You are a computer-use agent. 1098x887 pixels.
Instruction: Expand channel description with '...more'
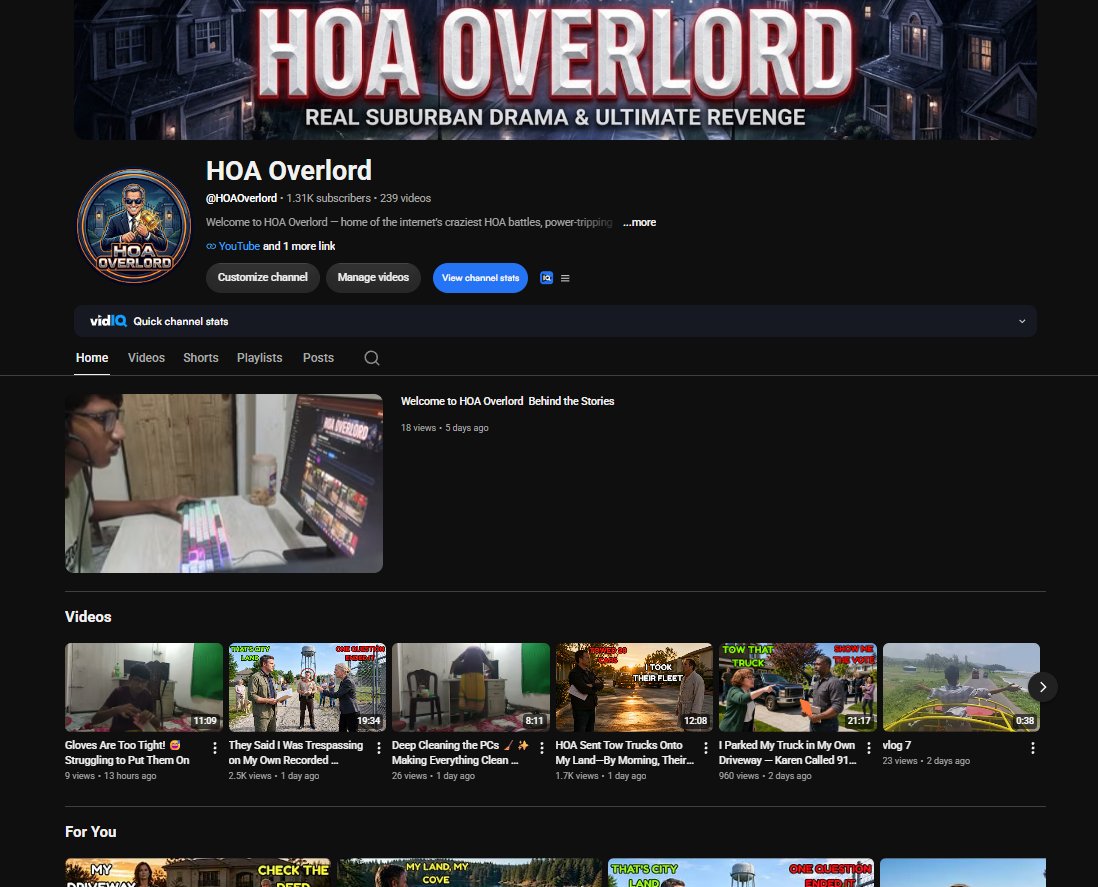pos(639,222)
